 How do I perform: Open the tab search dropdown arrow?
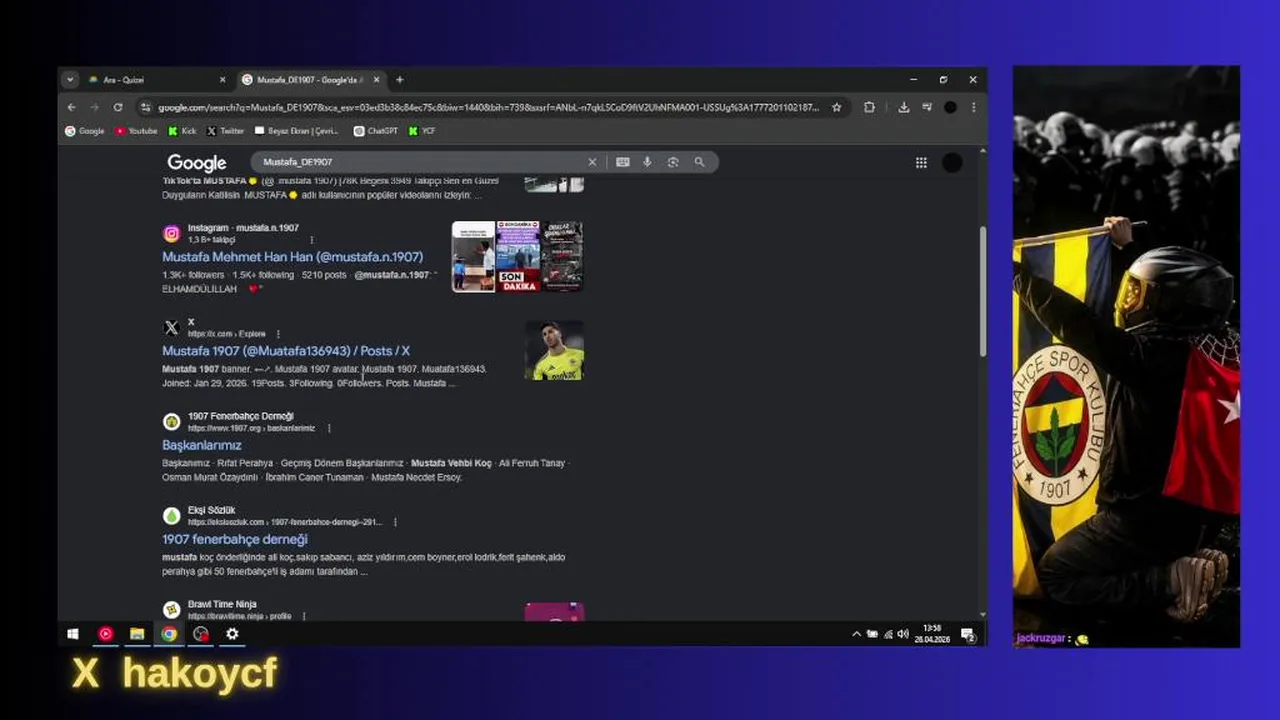point(70,80)
